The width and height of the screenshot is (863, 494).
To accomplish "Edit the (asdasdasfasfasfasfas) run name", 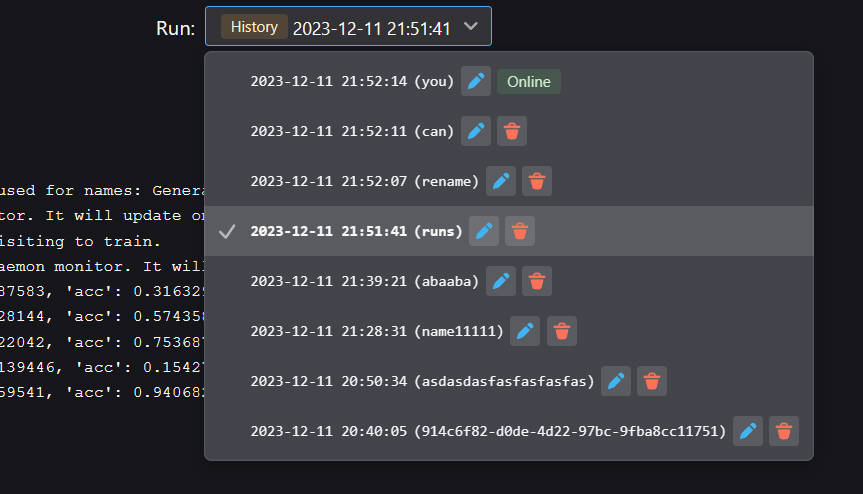I will [616, 381].
